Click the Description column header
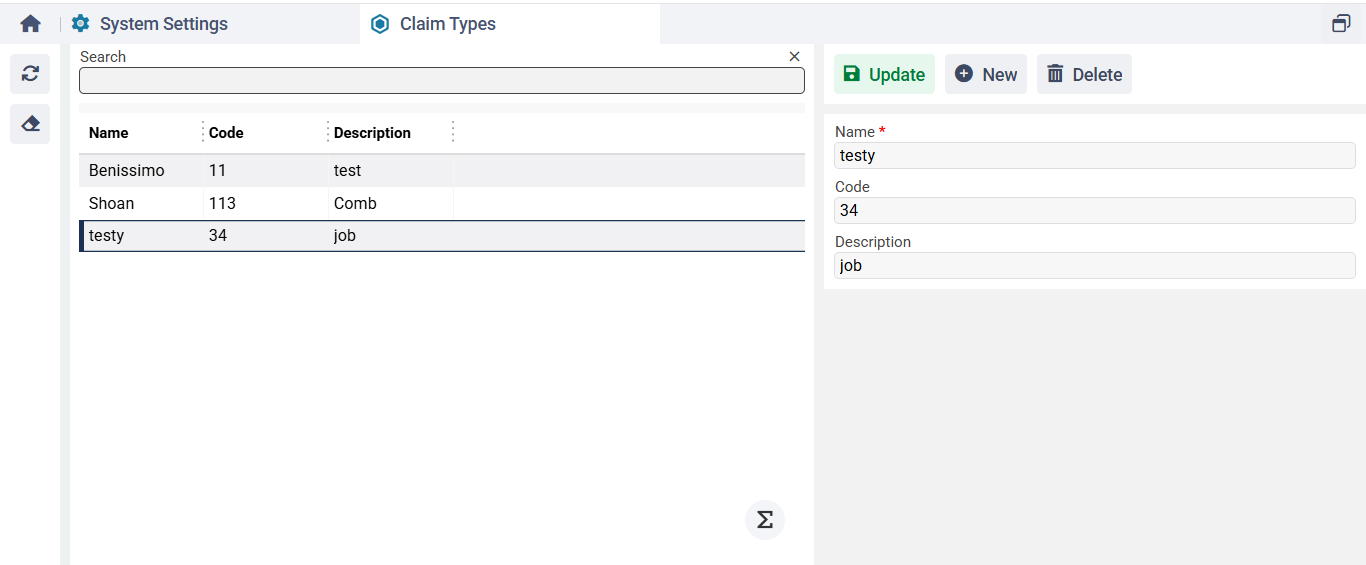 point(372,133)
